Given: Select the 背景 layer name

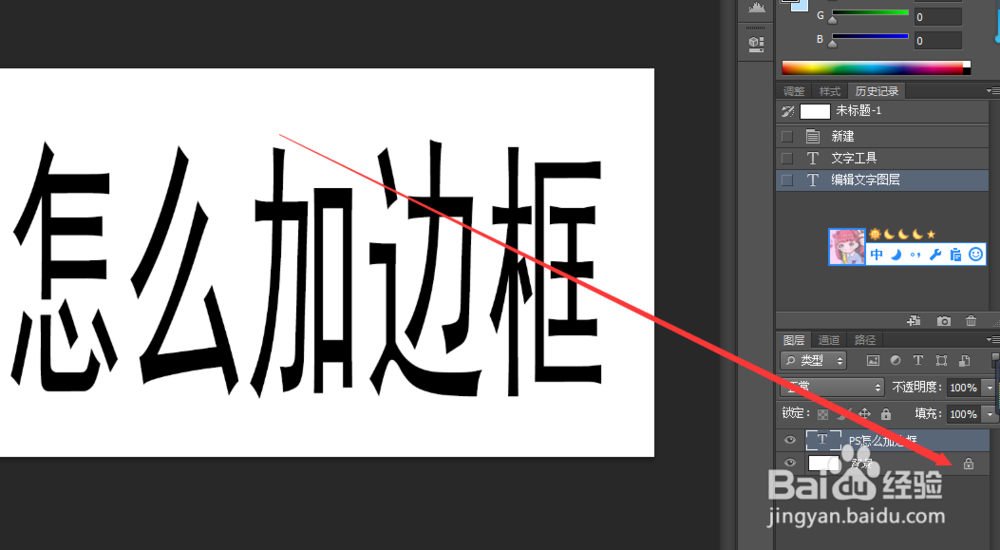Looking at the screenshot, I should (x=862, y=464).
